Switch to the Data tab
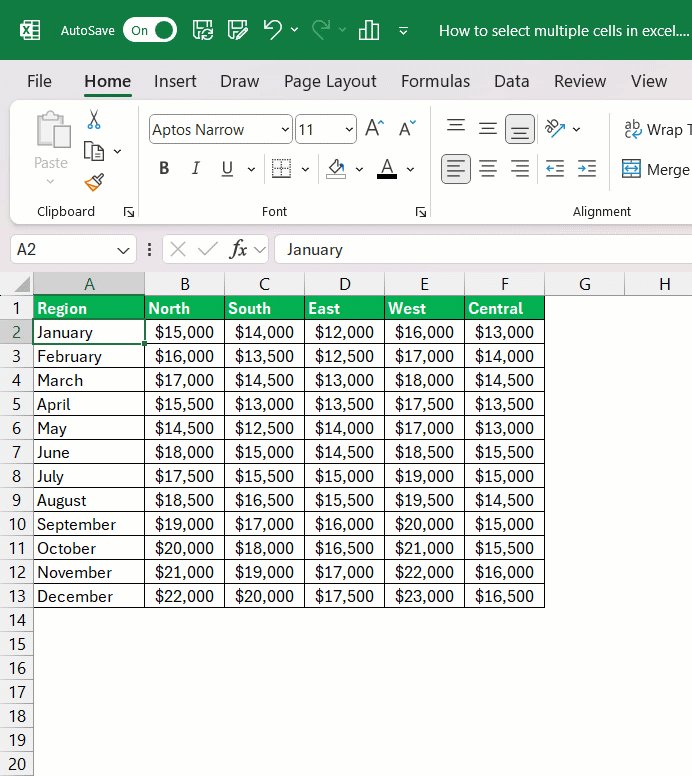692x776 pixels. click(511, 81)
